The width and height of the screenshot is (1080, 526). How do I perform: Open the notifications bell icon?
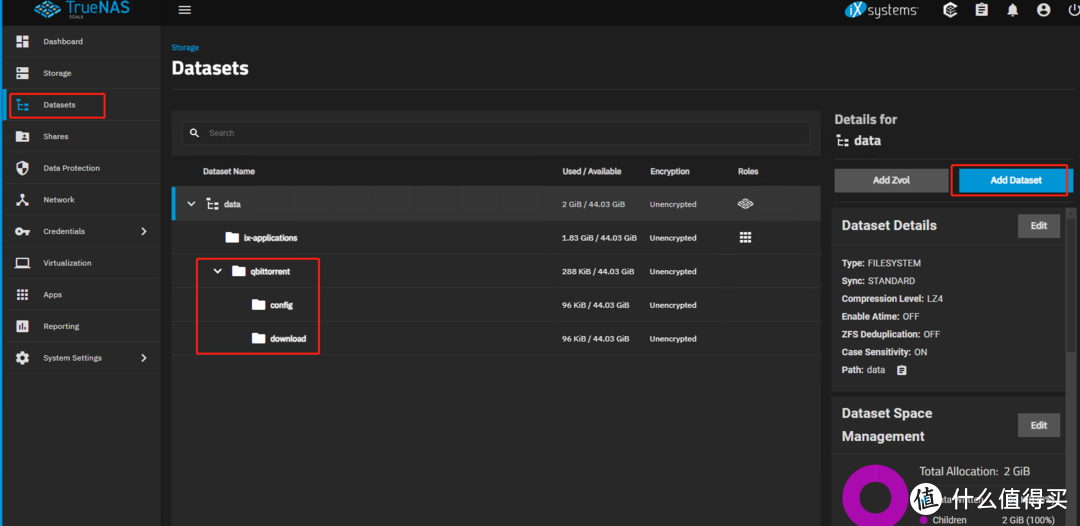pos(1013,10)
